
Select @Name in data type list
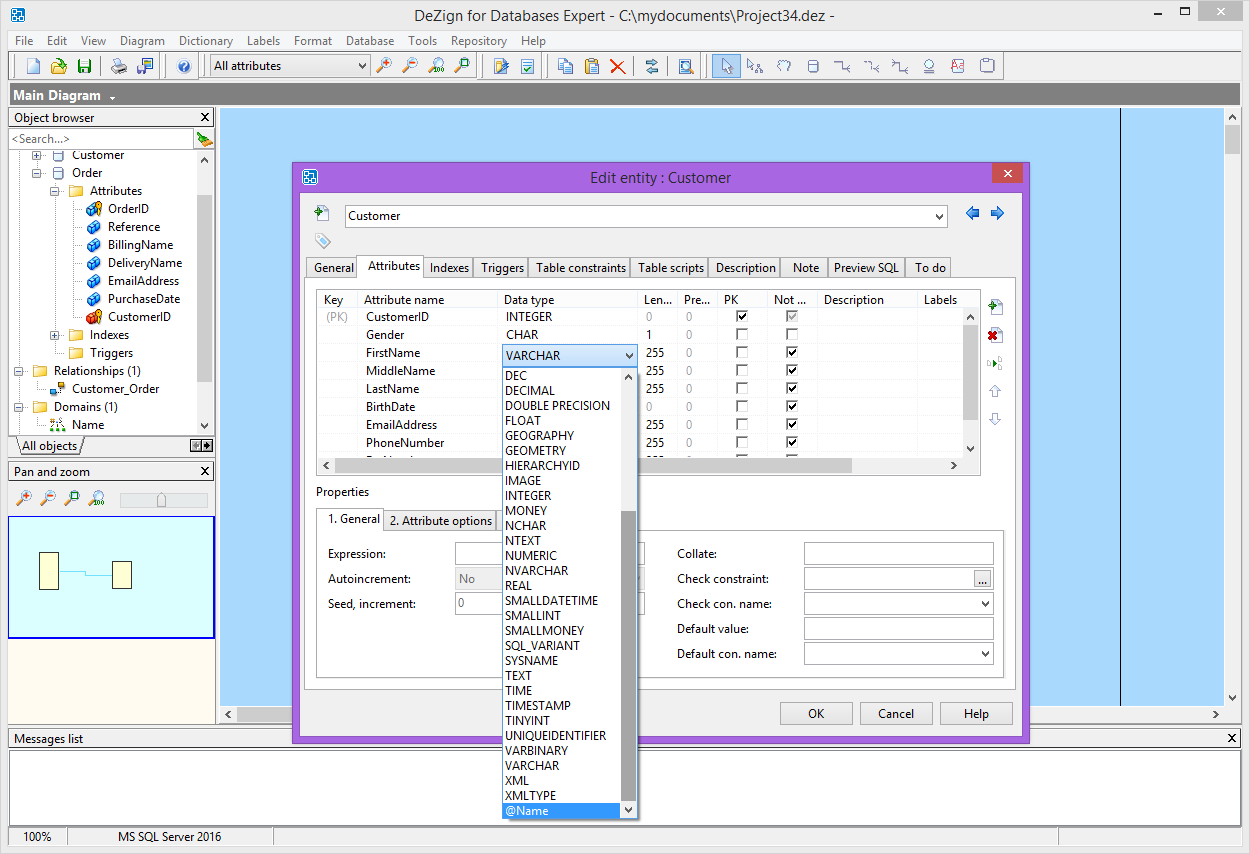(561, 811)
